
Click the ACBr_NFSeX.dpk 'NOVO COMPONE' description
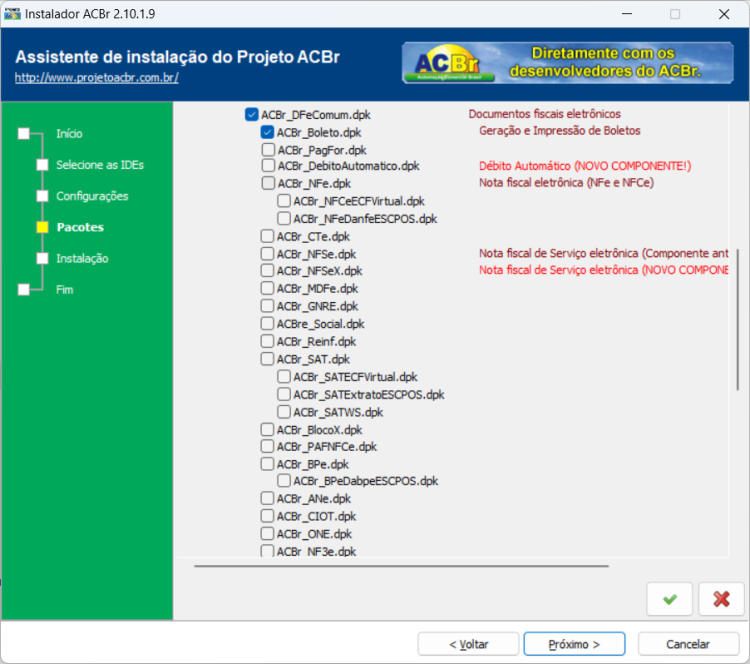pos(604,270)
